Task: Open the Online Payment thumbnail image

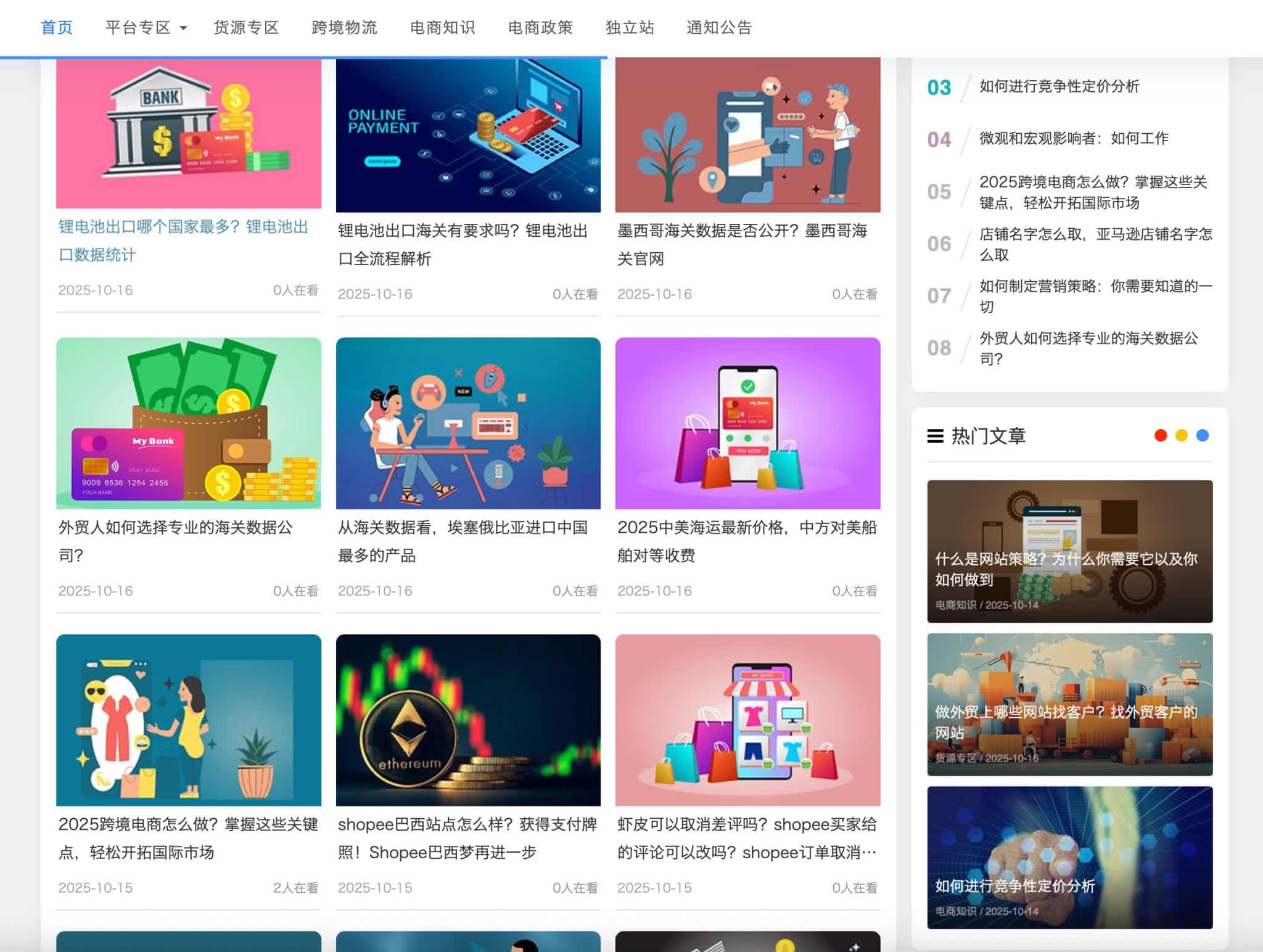Action: (x=468, y=135)
